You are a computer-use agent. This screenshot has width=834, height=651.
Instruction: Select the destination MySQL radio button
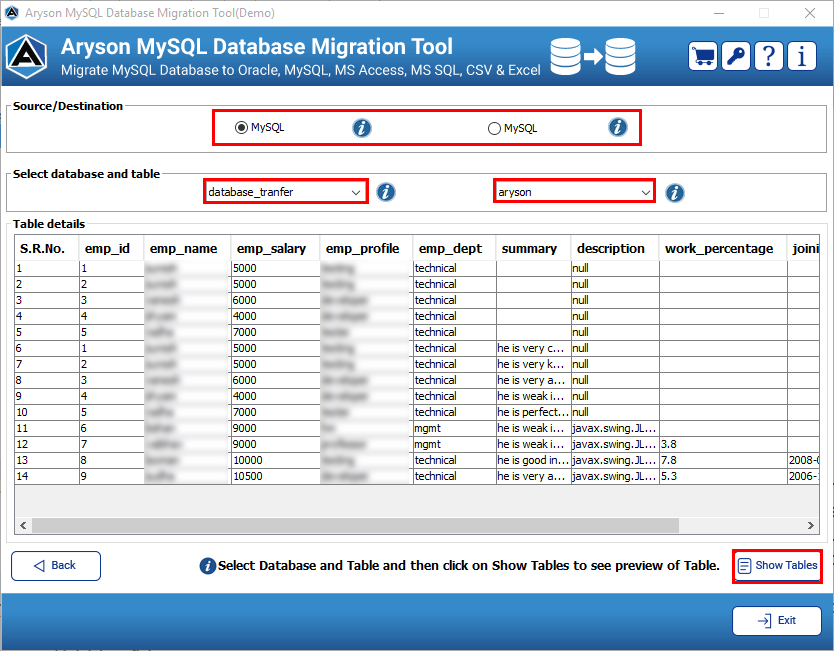pos(494,128)
